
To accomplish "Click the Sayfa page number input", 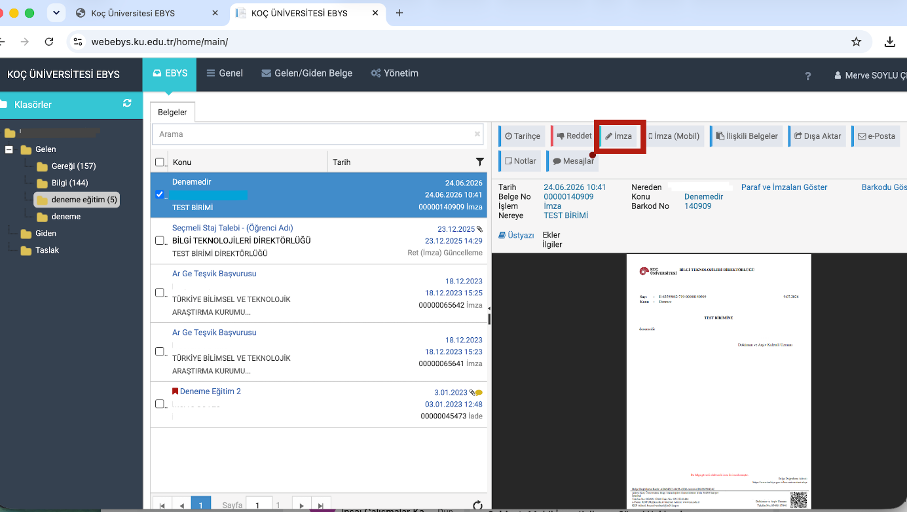I will click(258, 505).
